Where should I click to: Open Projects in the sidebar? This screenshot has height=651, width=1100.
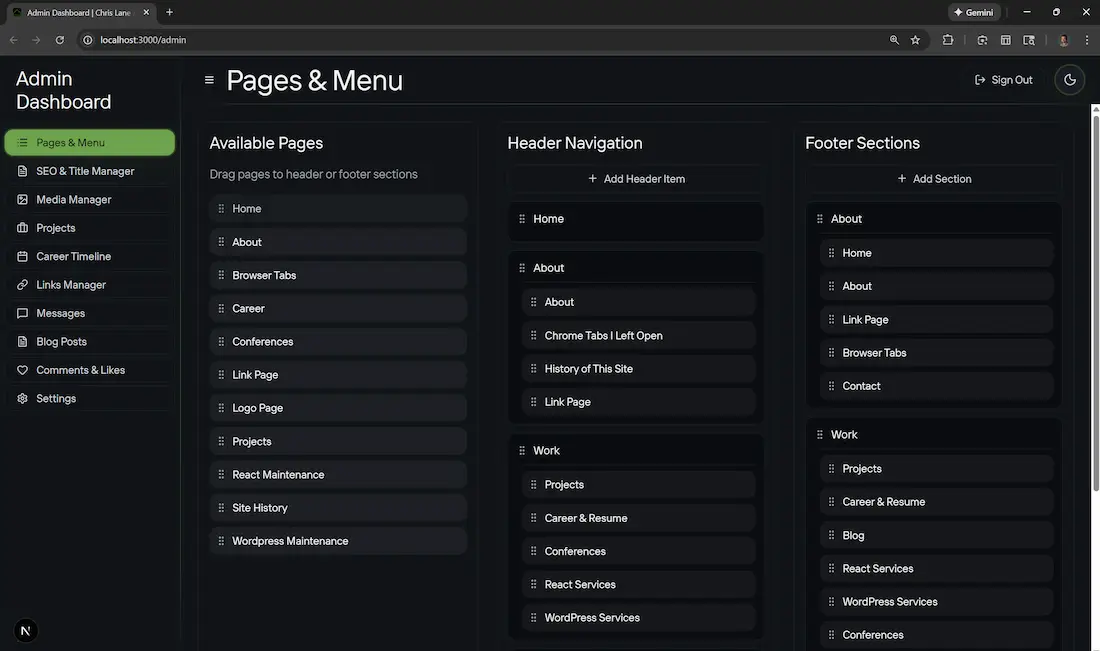90,228
